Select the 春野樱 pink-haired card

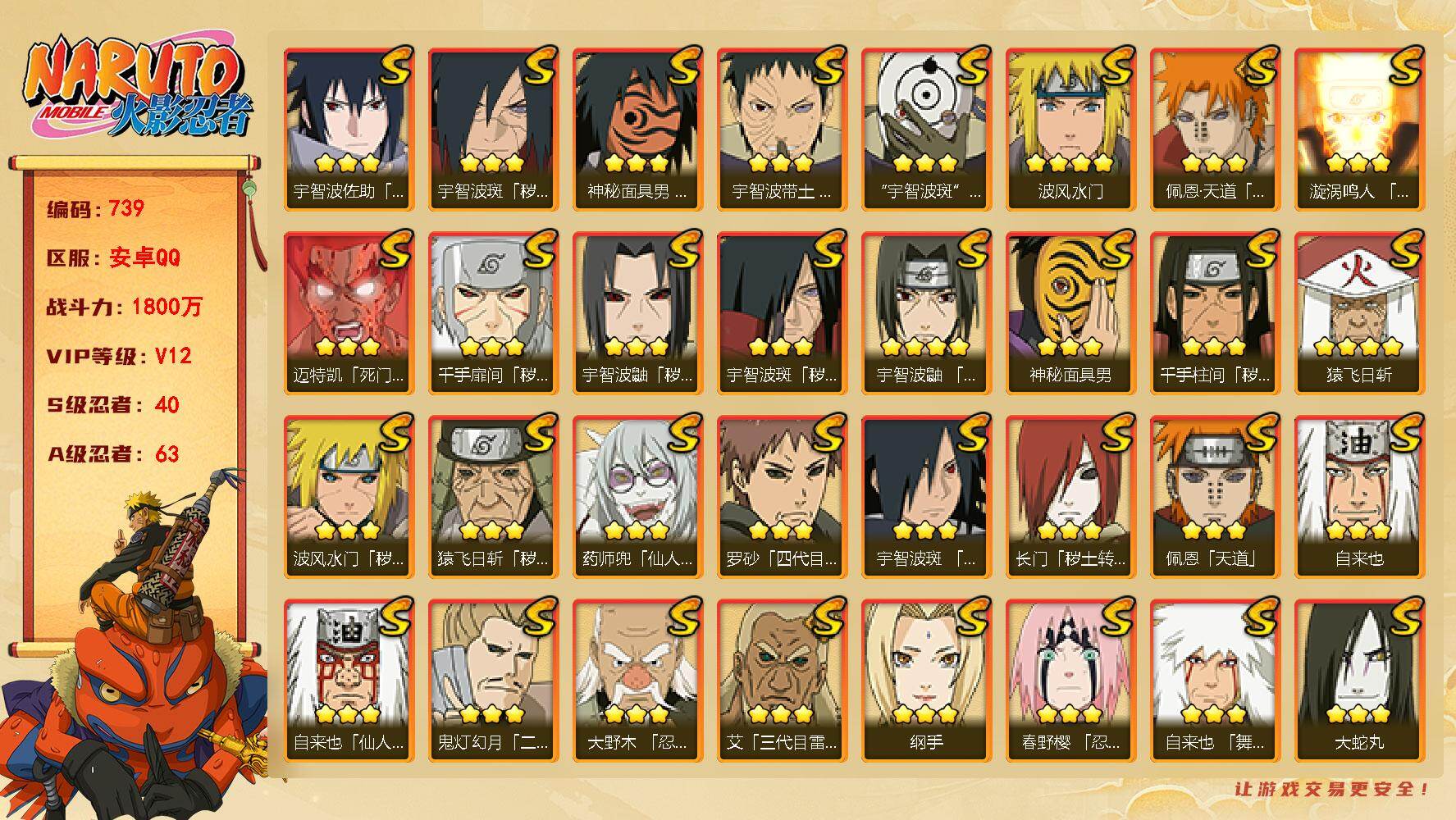tap(1070, 681)
